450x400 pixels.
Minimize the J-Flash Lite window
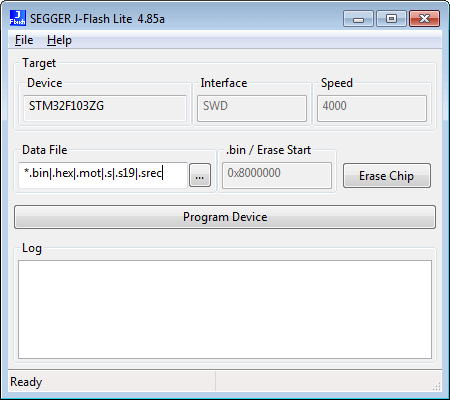pyautogui.click(x=358, y=19)
